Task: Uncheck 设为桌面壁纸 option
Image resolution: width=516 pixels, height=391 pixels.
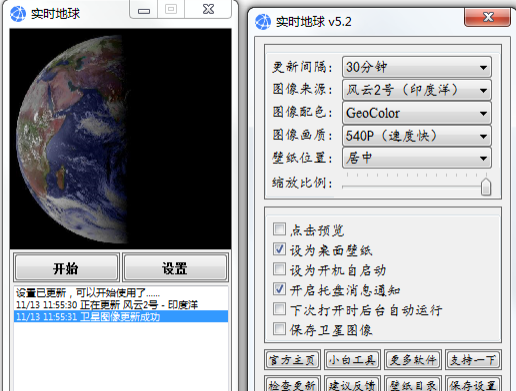Action: pyautogui.click(x=279, y=249)
